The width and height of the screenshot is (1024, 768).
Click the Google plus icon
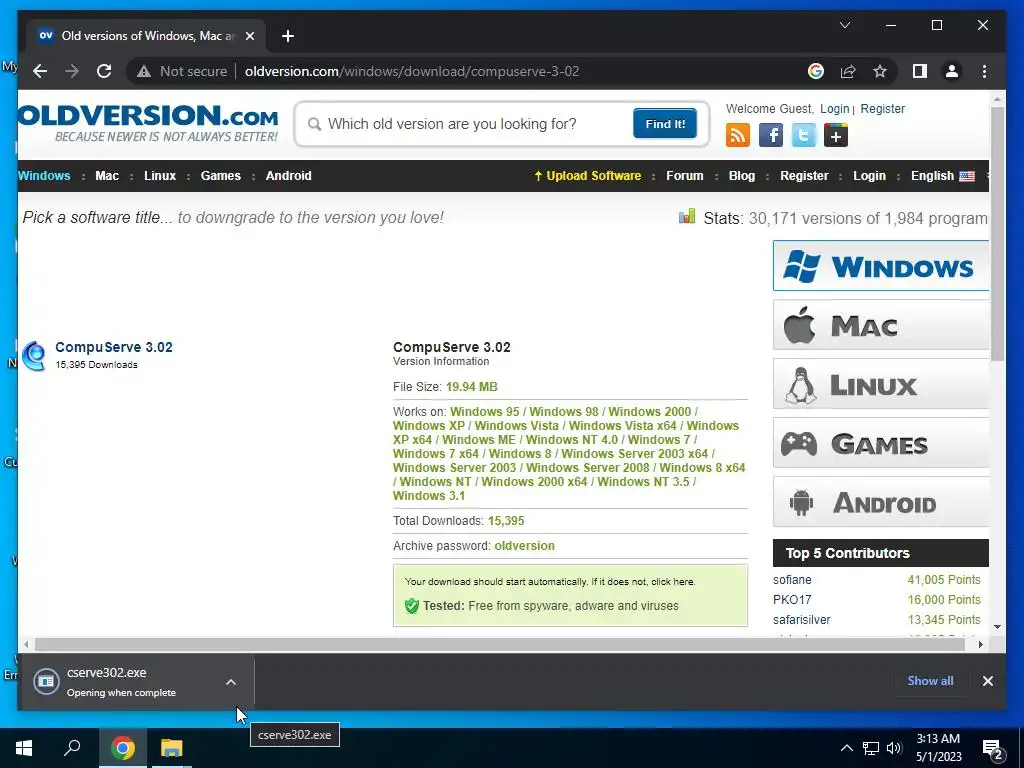836,136
